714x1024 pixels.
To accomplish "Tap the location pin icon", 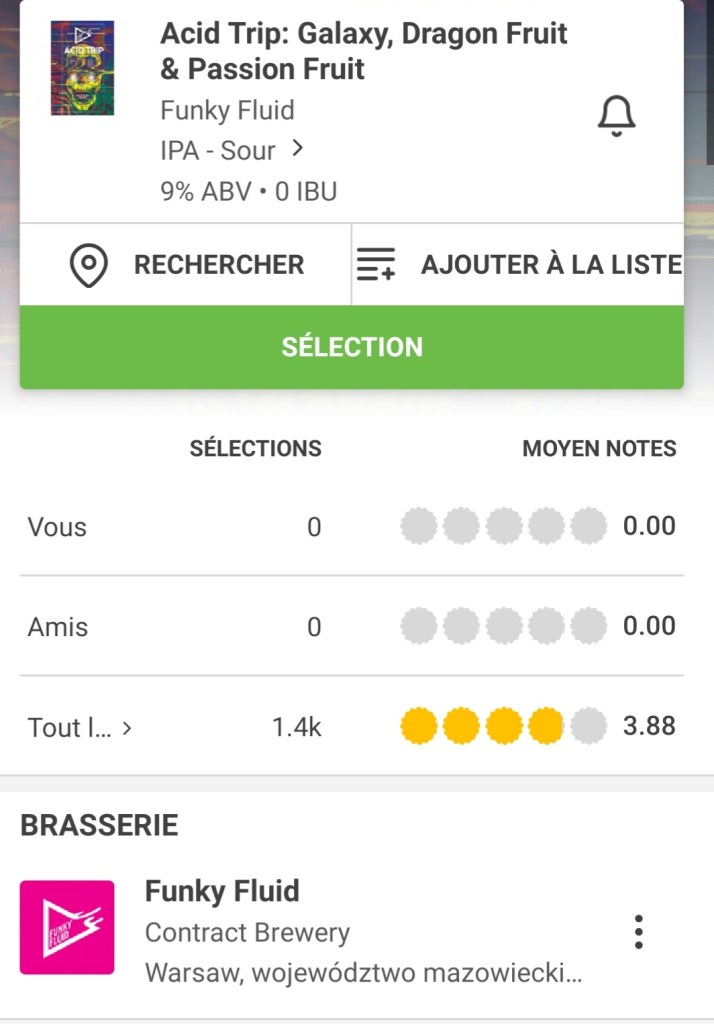I will (x=89, y=265).
